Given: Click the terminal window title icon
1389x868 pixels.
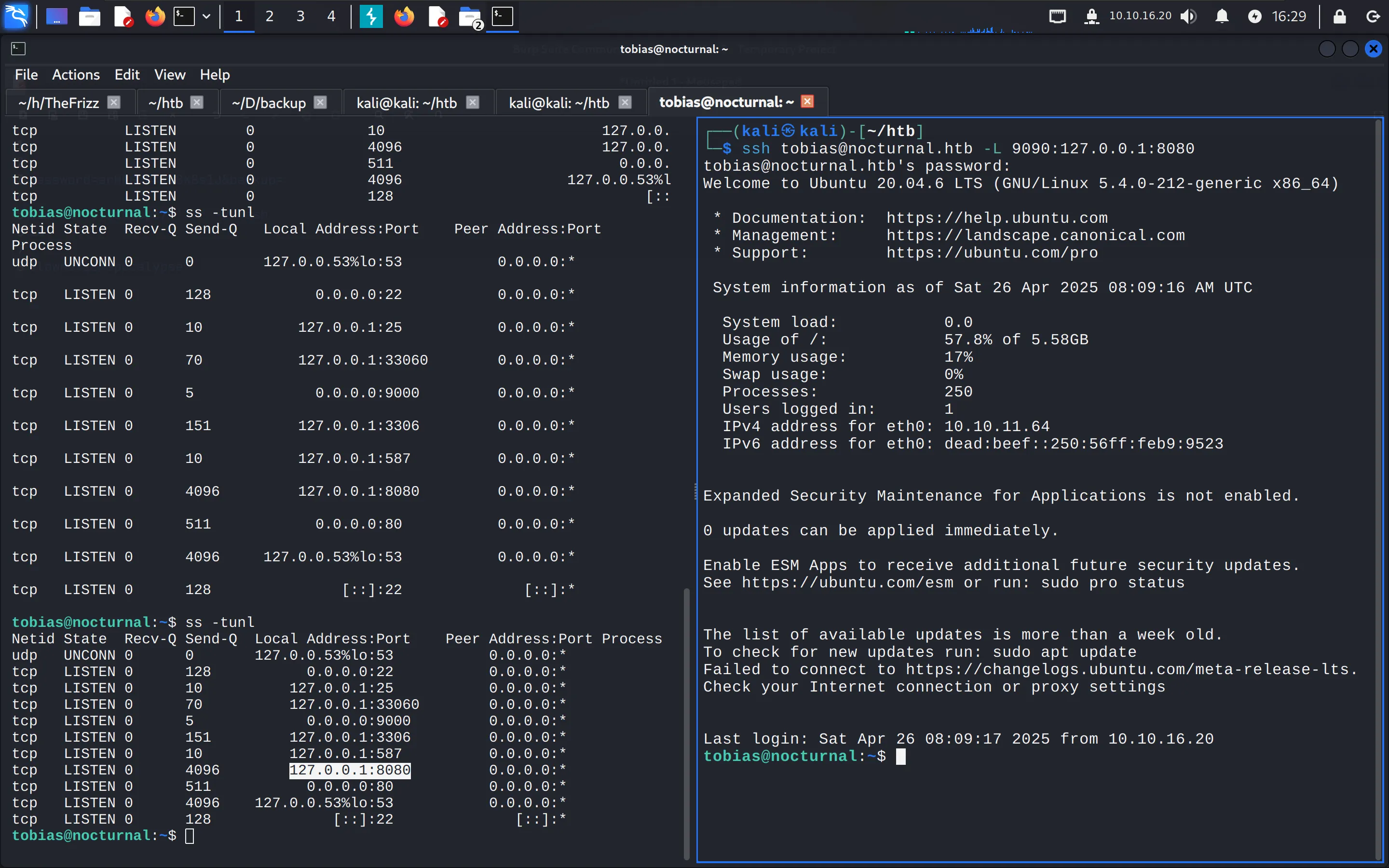Looking at the screenshot, I should (18, 49).
